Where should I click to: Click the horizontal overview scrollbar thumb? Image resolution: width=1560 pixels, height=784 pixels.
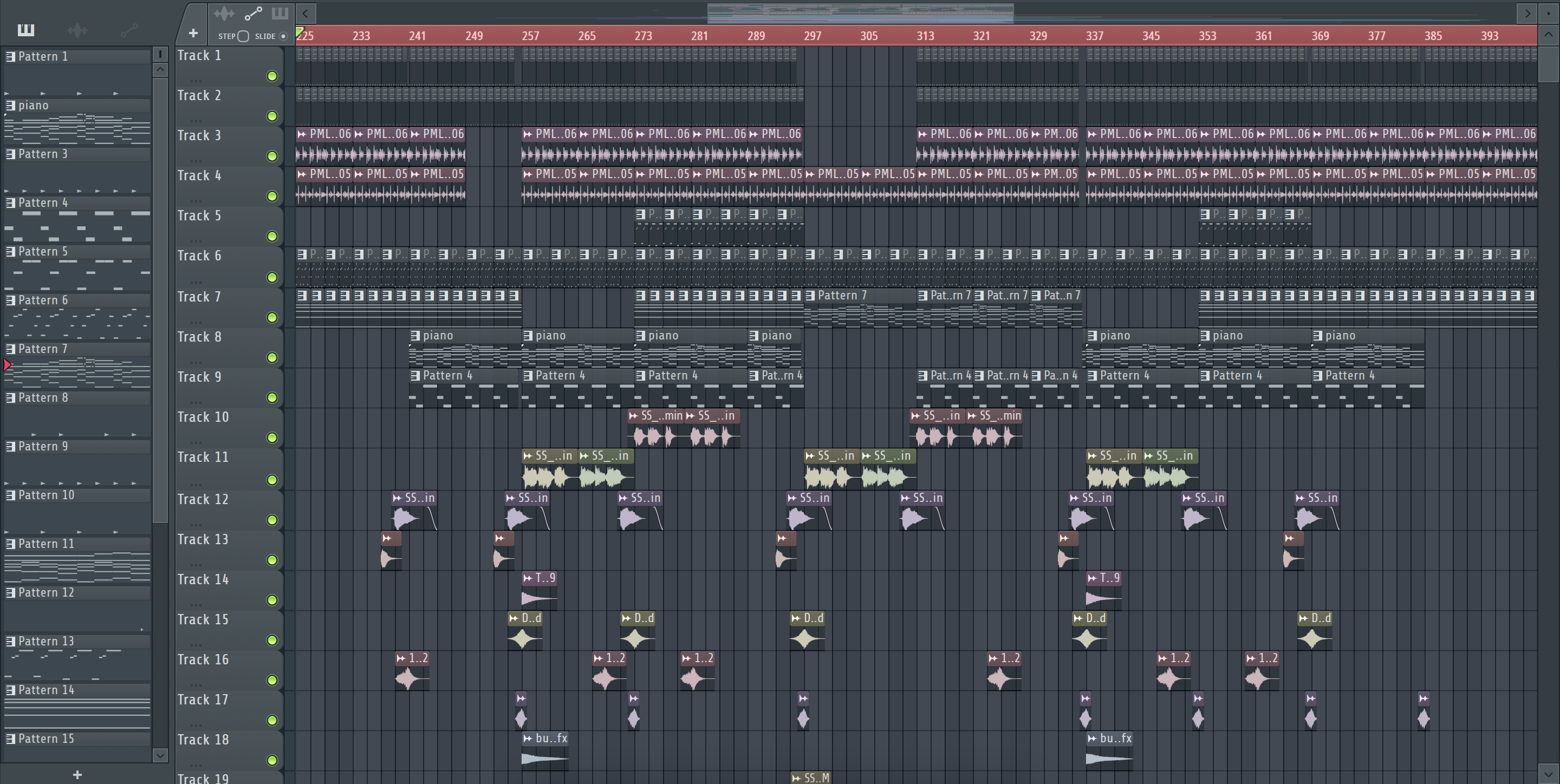(861, 12)
